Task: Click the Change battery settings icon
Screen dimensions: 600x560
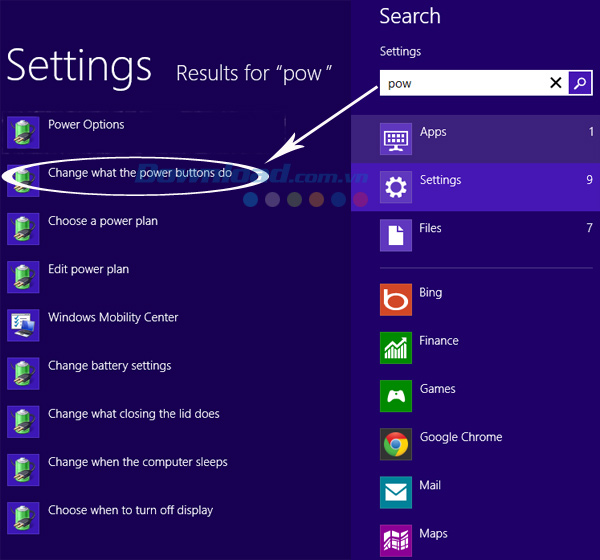Action: point(23,374)
